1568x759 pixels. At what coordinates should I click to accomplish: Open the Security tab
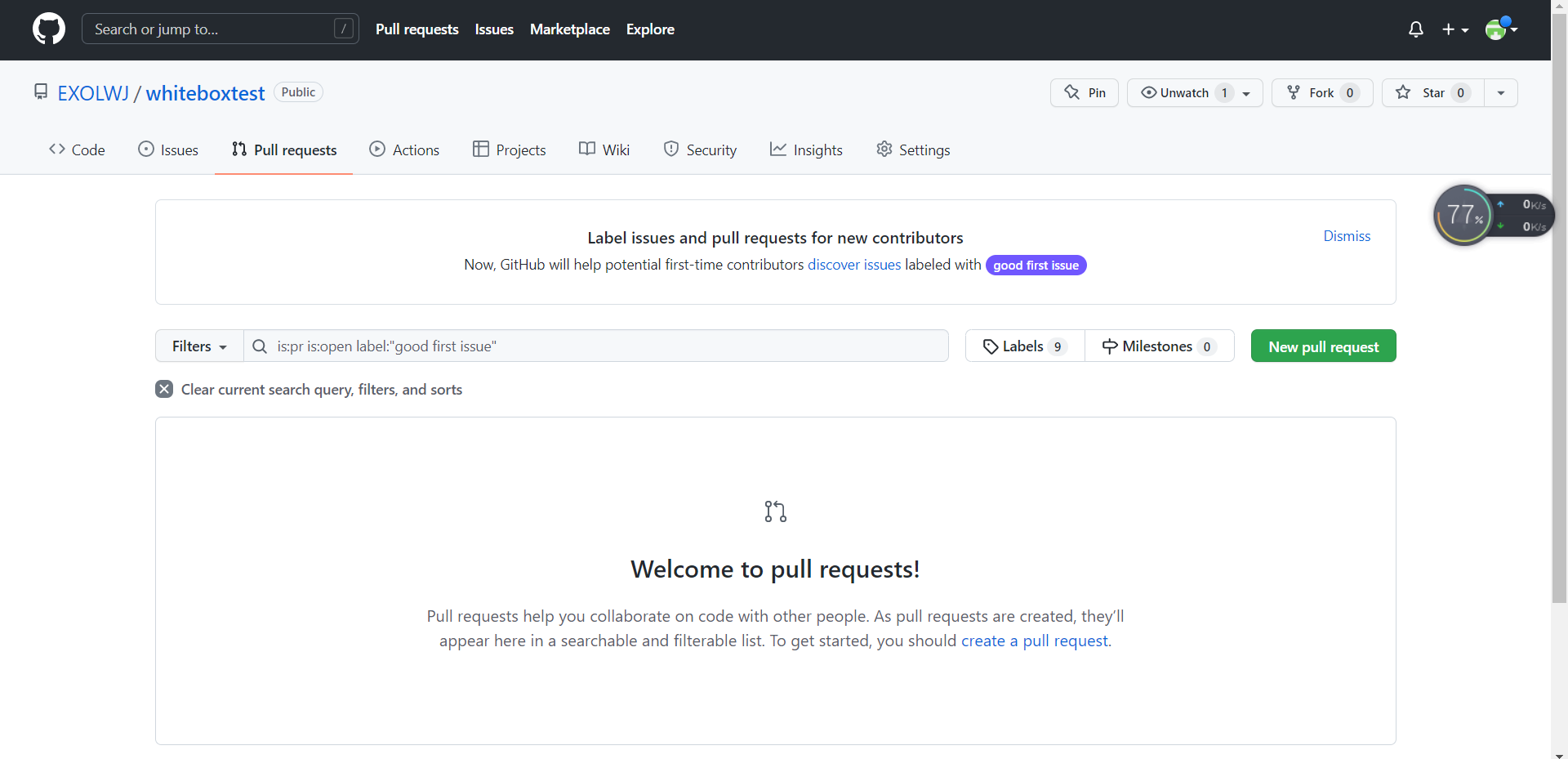tap(701, 150)
